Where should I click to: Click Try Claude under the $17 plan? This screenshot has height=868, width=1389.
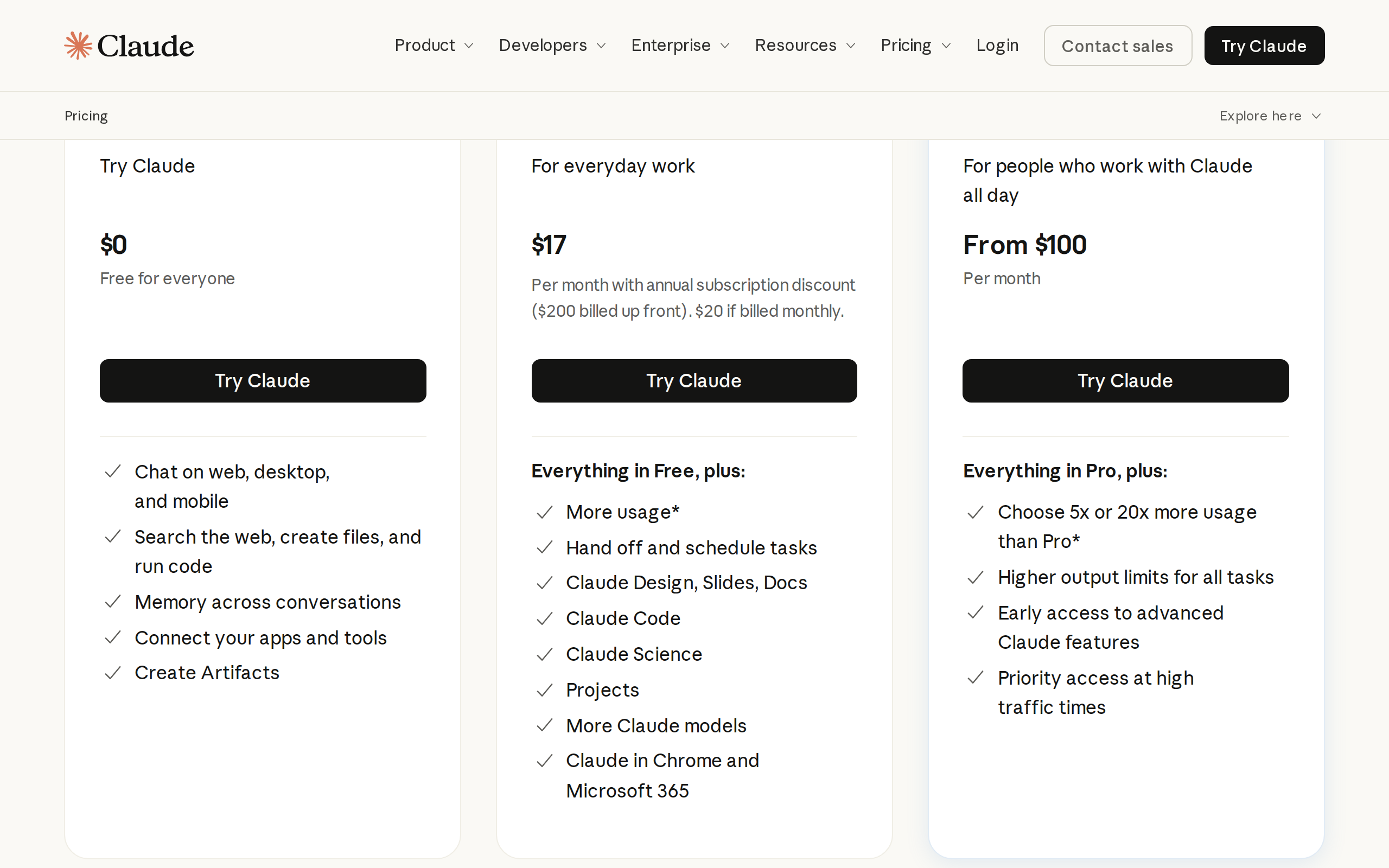(694, 381)
